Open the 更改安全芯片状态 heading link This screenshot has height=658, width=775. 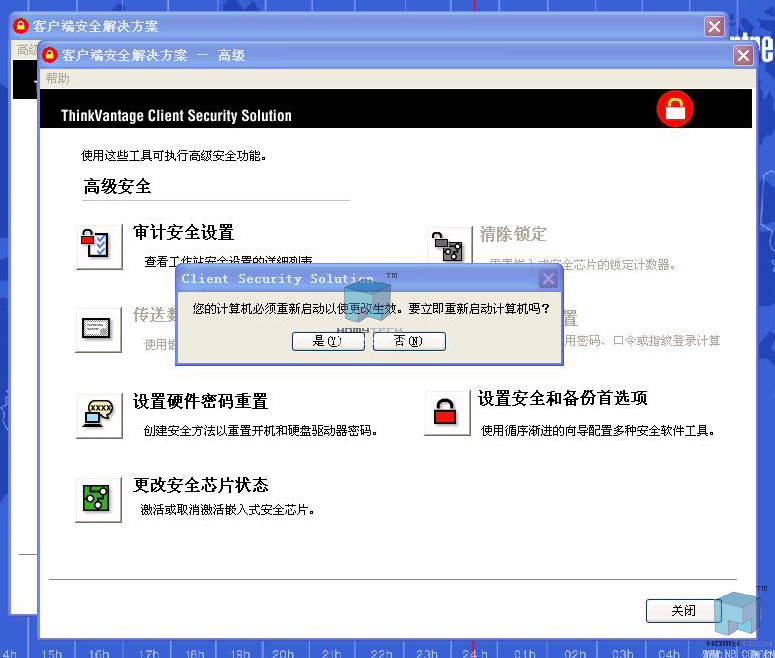click(x=200, y=484)
